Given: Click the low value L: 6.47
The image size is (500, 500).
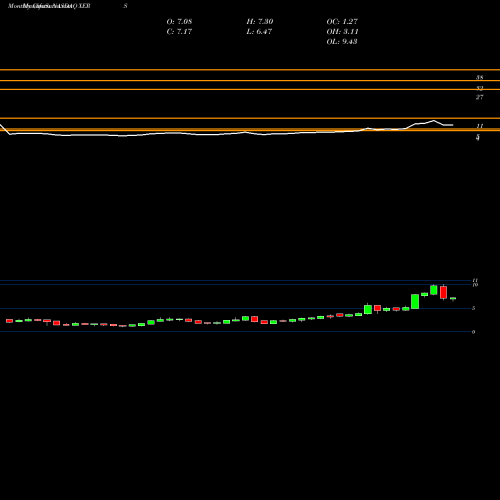Looking at the screenshot, I should pos(259,32).
